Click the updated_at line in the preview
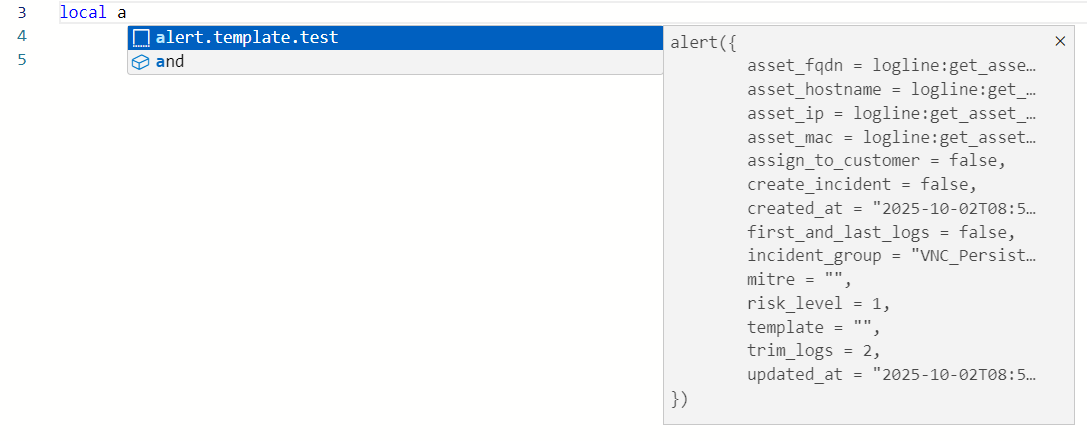The image size is (1087, 441). tap(890, 376)
